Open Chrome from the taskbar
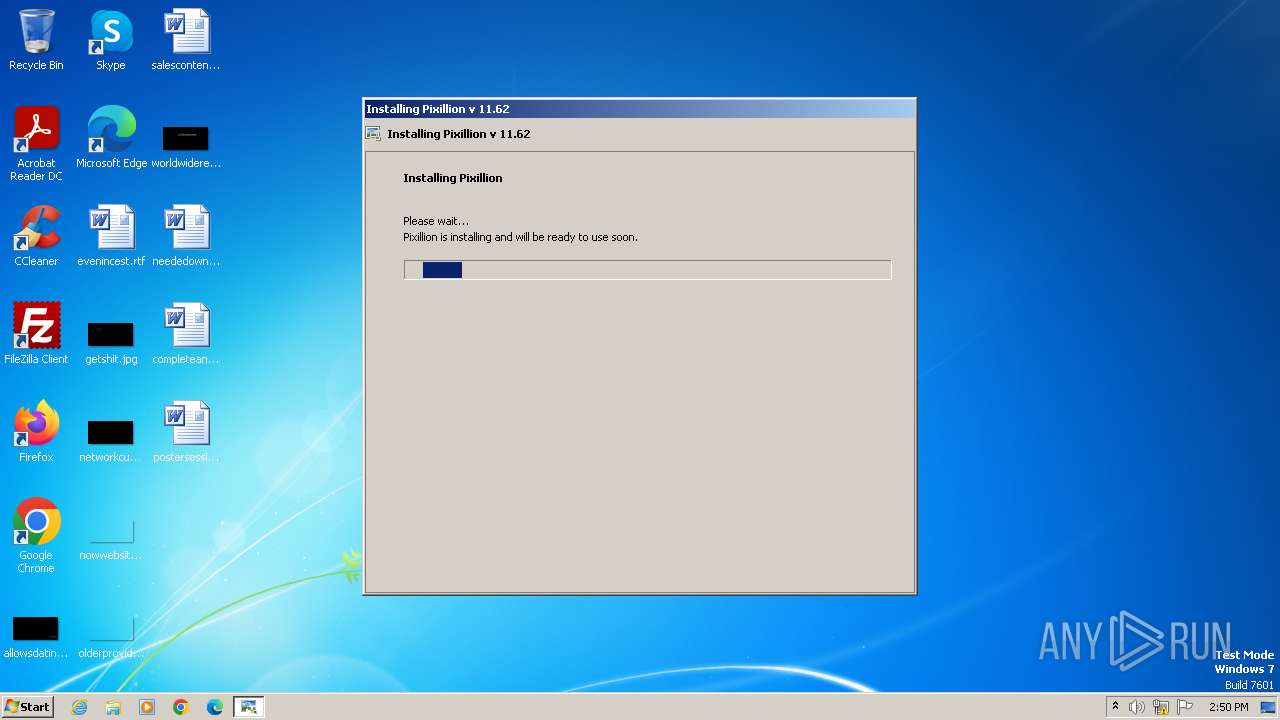This screenshot has width=1280, height=720. click(x=181, y=707)
